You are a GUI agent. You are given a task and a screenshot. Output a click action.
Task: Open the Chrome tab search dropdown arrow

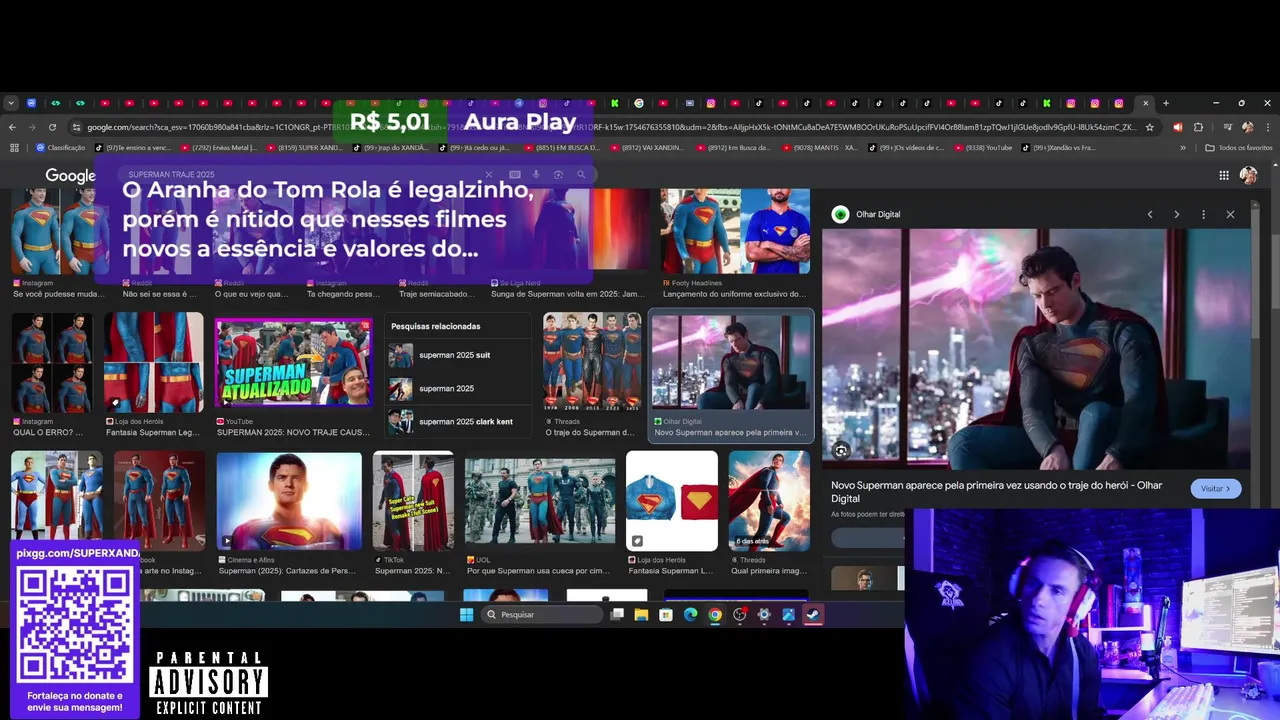point(10,103)
